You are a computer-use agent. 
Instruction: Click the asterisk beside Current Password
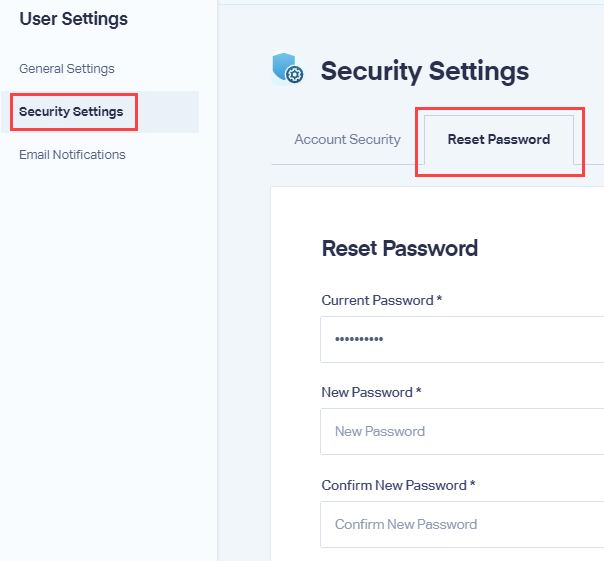(439, 298)
